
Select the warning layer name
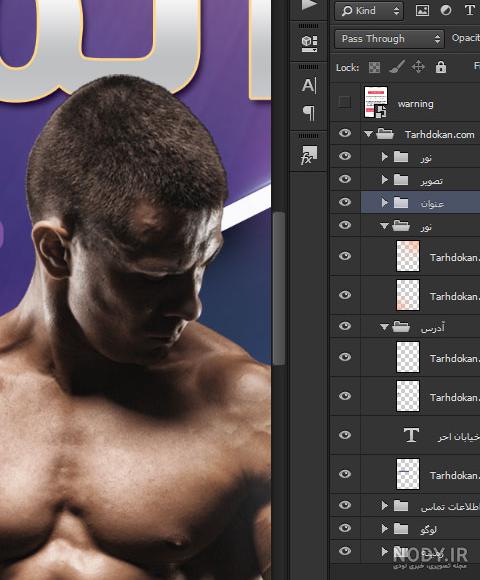tap(416, 104)
